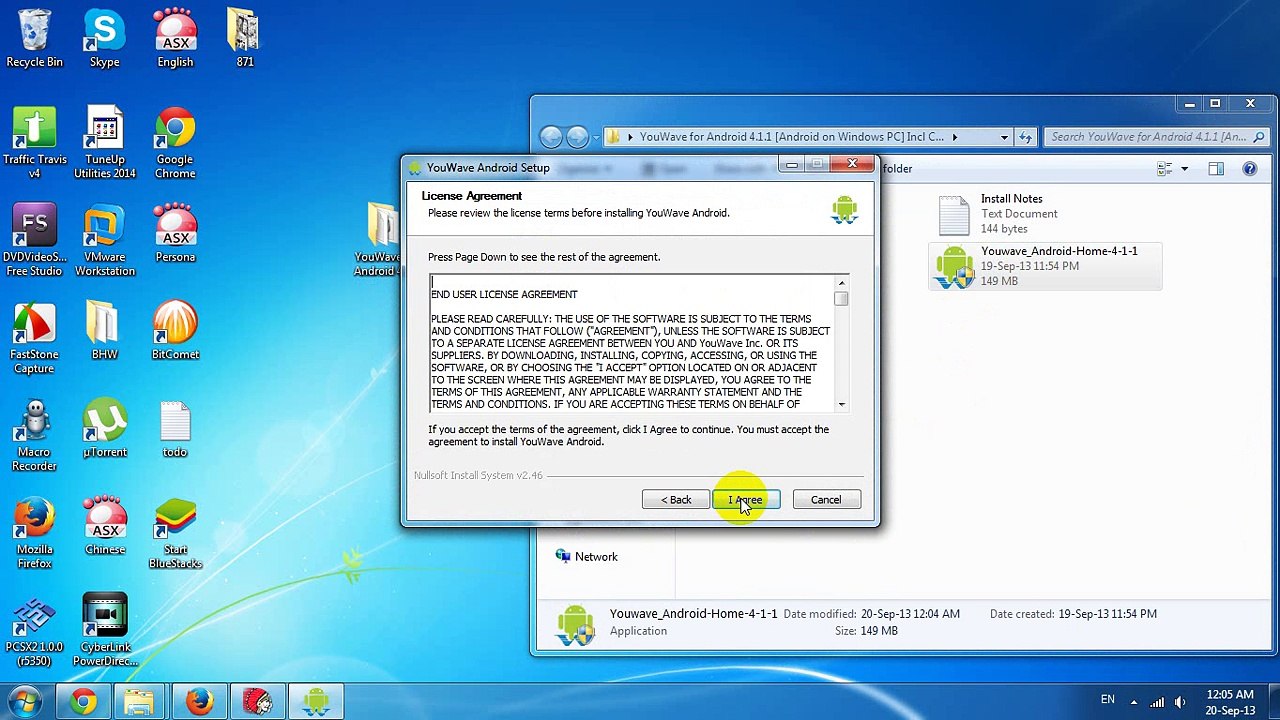Open PCSX2 1.0.0 desktop icon
Screen dimensions: 1280x720
click(34, 631)
